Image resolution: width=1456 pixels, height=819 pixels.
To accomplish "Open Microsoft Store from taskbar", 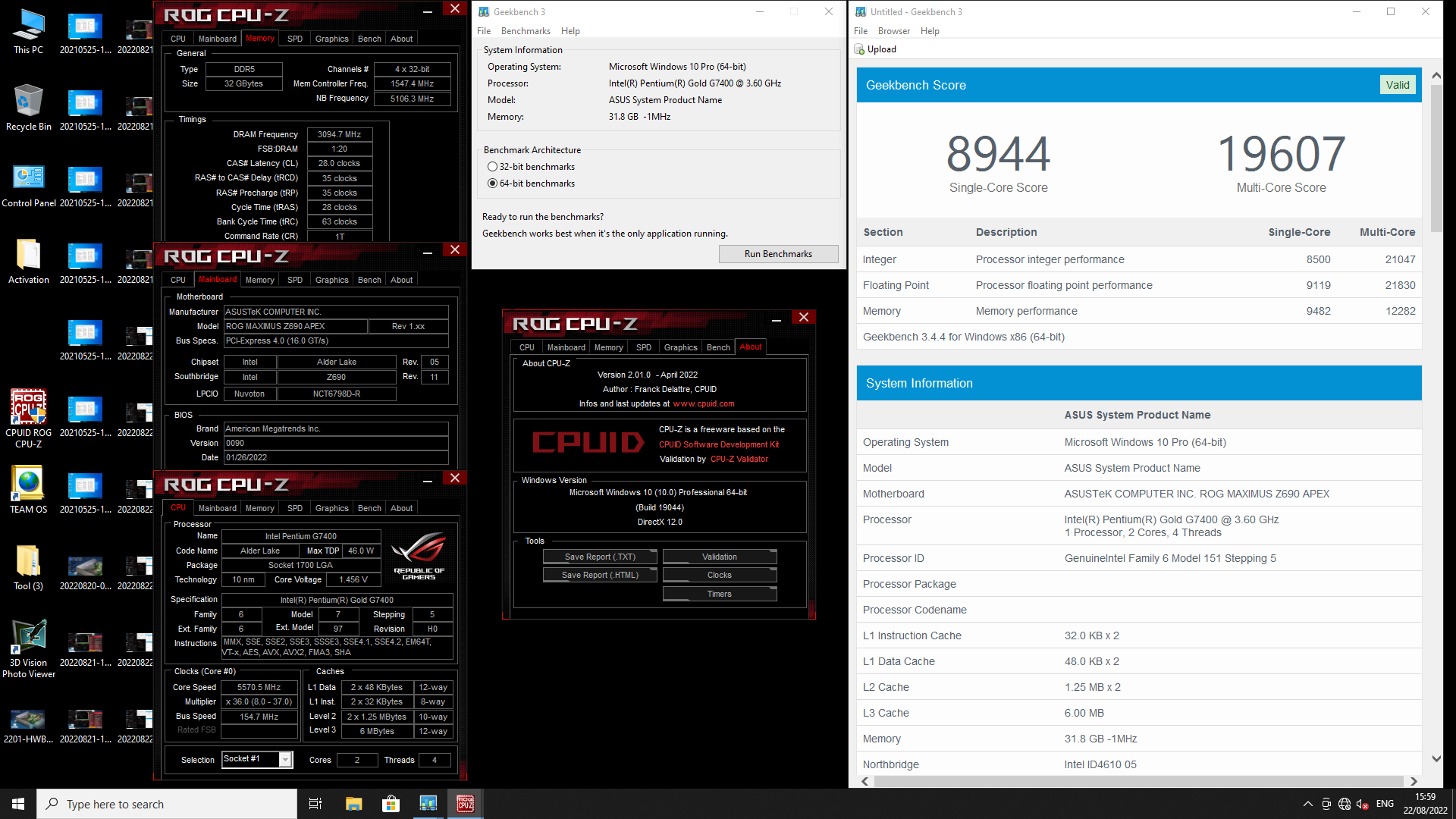I will click(x=391, y=804).
